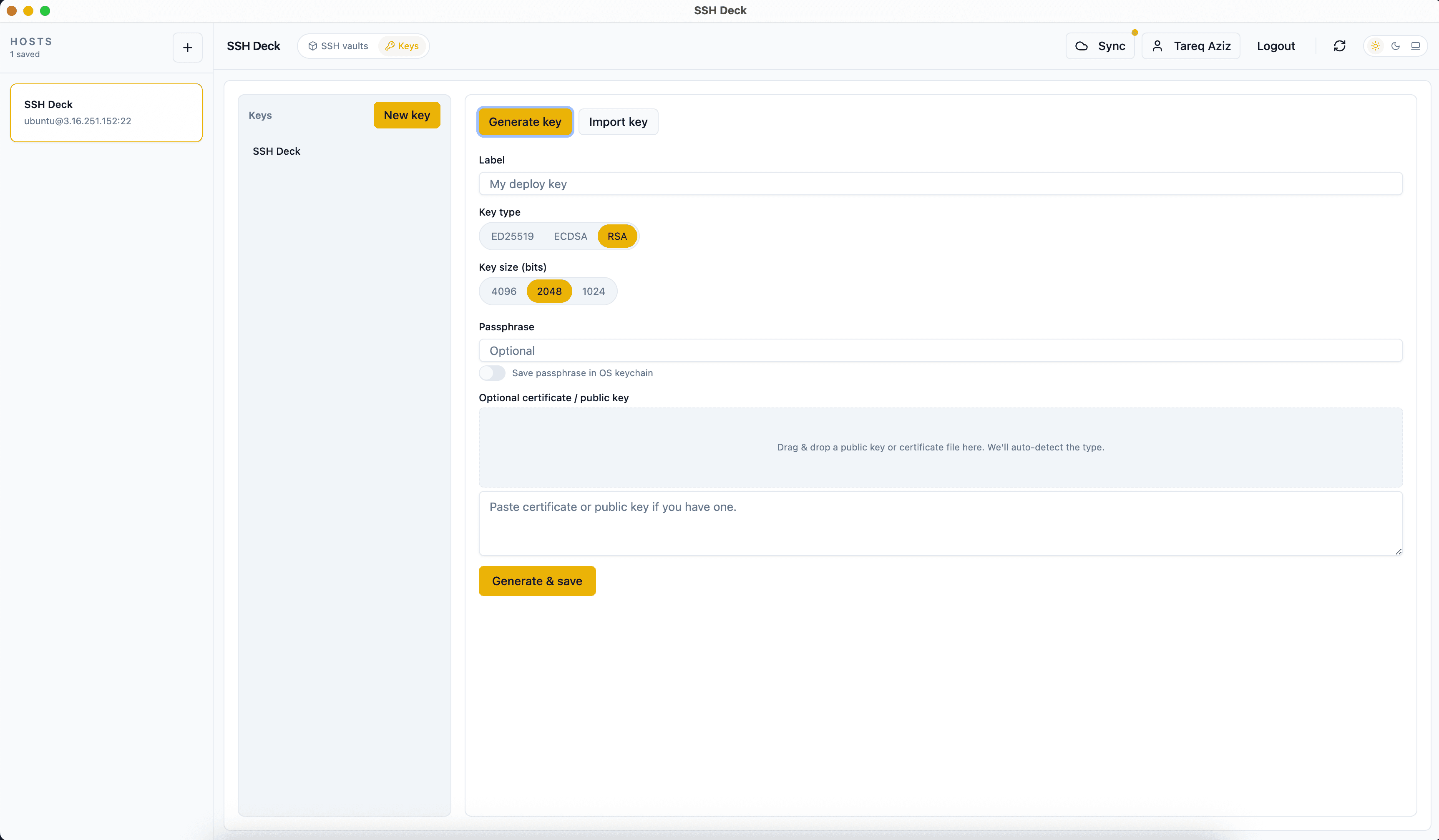Switch to the Keys tab
1439x840 pixels.
coord(402,46)
